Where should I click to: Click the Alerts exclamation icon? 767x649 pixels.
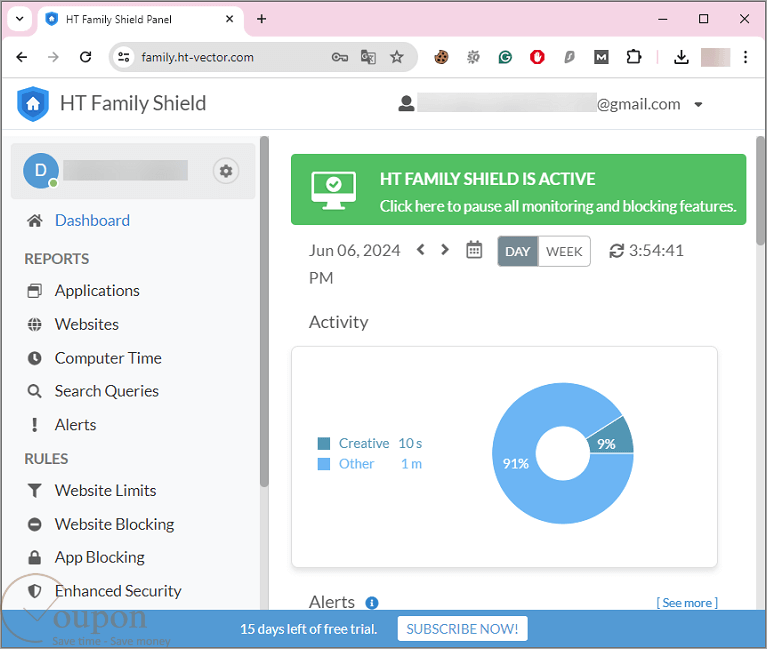pos(34,425)
